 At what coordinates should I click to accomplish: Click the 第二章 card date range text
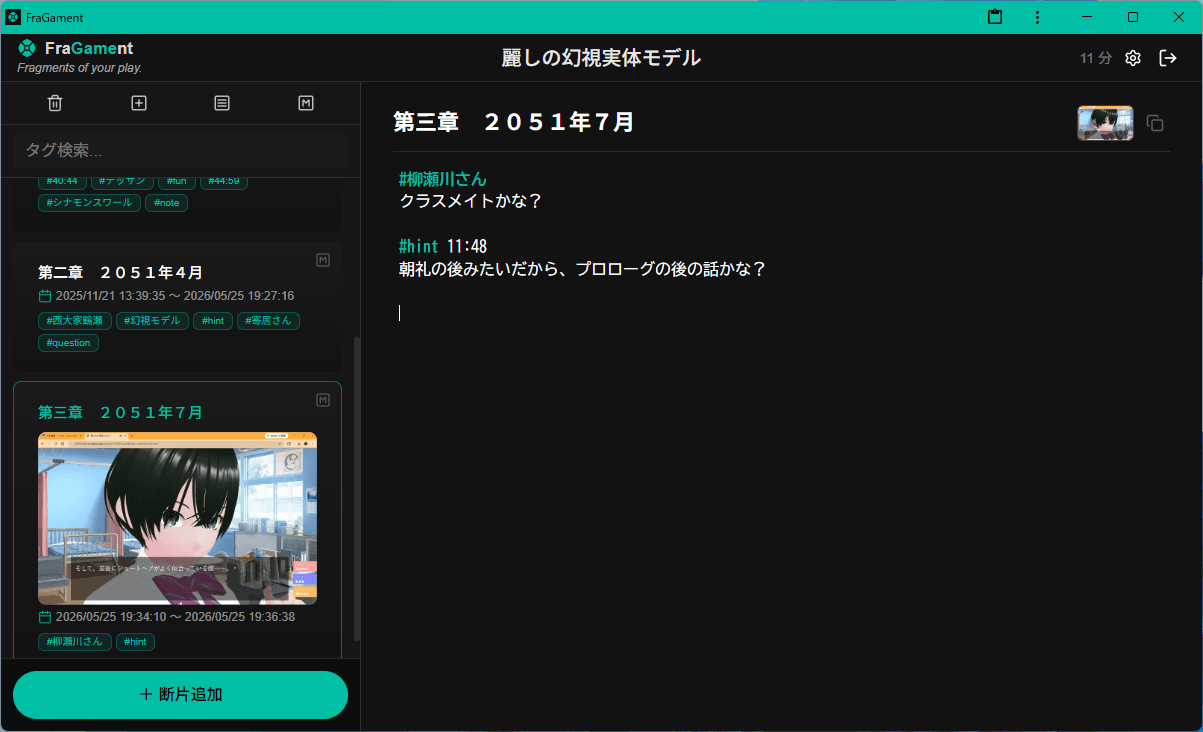[175, 296]
